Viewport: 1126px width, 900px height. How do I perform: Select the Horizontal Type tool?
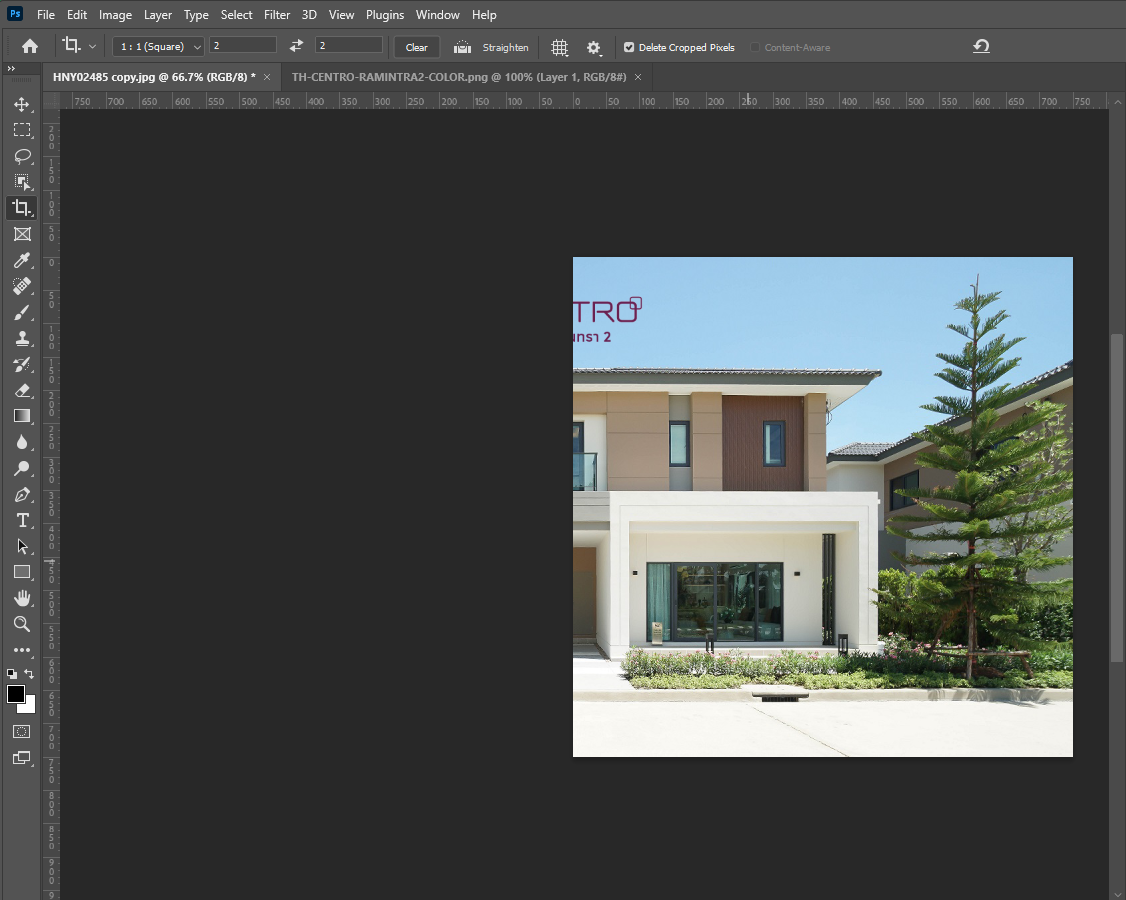click(22, 520)
